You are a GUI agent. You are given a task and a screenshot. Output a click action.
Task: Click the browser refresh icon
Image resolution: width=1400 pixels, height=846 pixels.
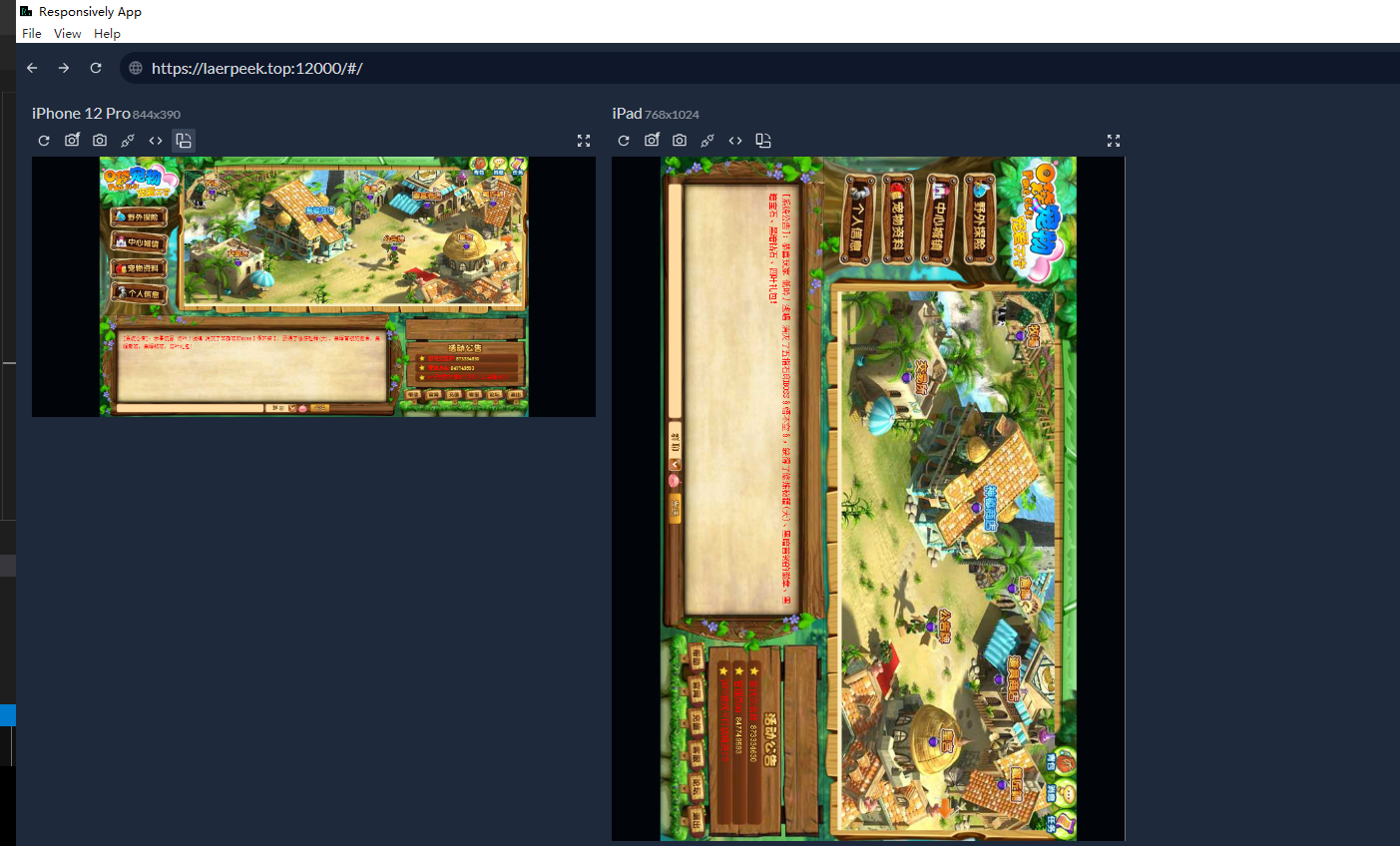click(x=96, y=68)
